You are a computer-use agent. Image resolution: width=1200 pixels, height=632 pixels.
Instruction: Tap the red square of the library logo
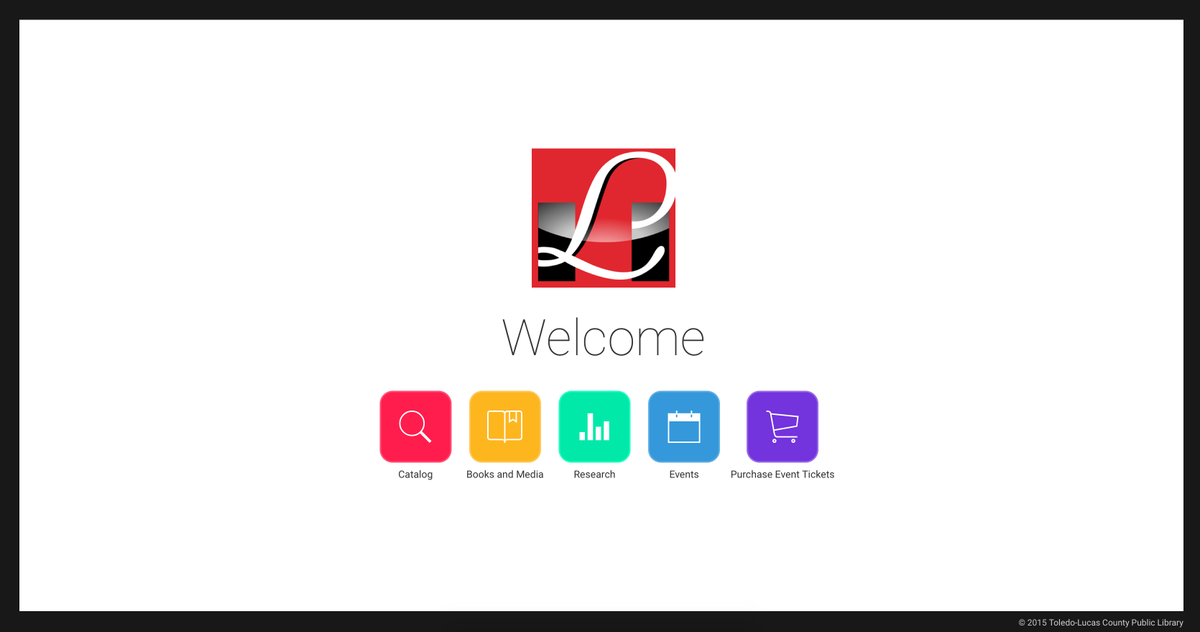click(603, 218)
